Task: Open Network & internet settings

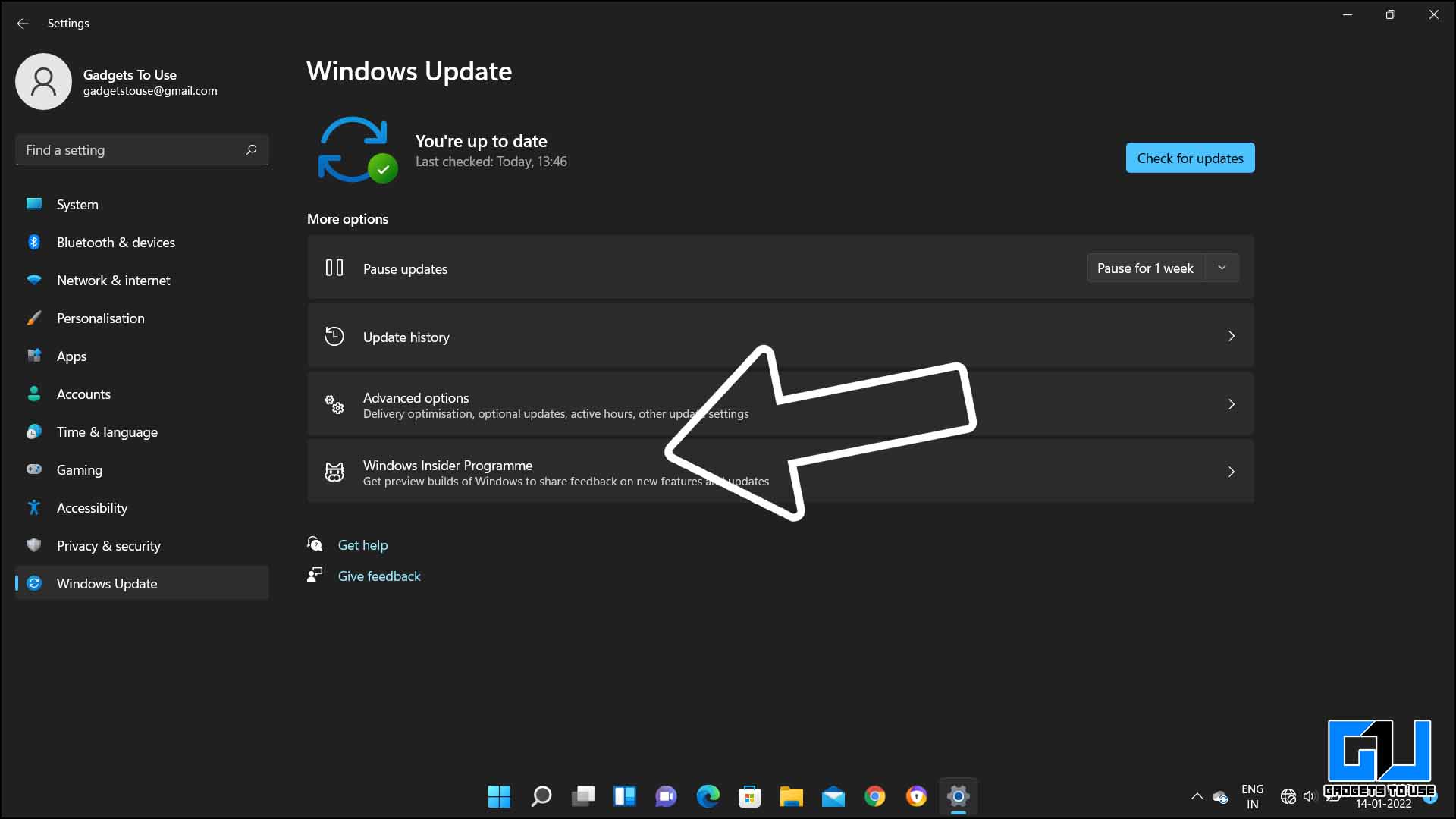Action: [114, 280]
